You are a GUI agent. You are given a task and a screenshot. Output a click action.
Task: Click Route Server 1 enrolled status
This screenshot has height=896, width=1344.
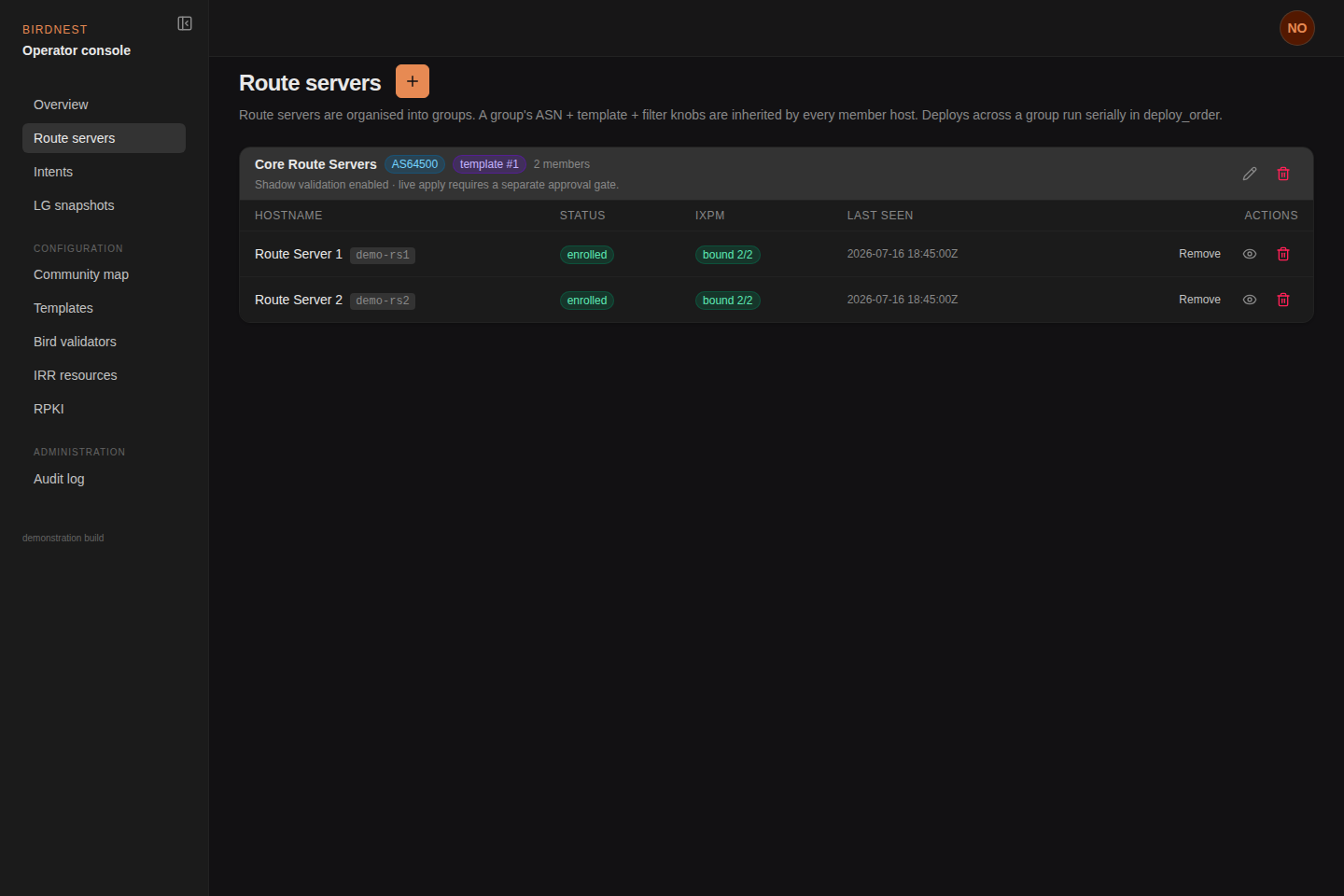(587, 255)
